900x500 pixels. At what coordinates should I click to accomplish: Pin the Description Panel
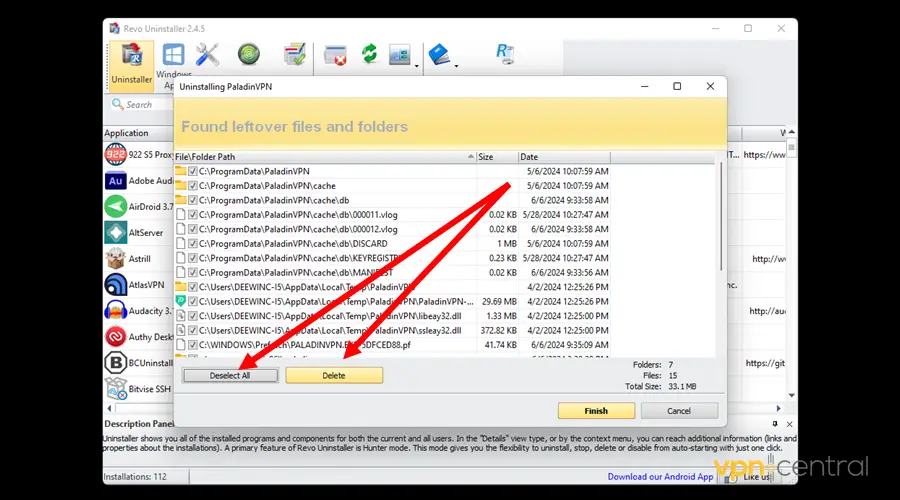pyautogui.click(x=775, y=424)
